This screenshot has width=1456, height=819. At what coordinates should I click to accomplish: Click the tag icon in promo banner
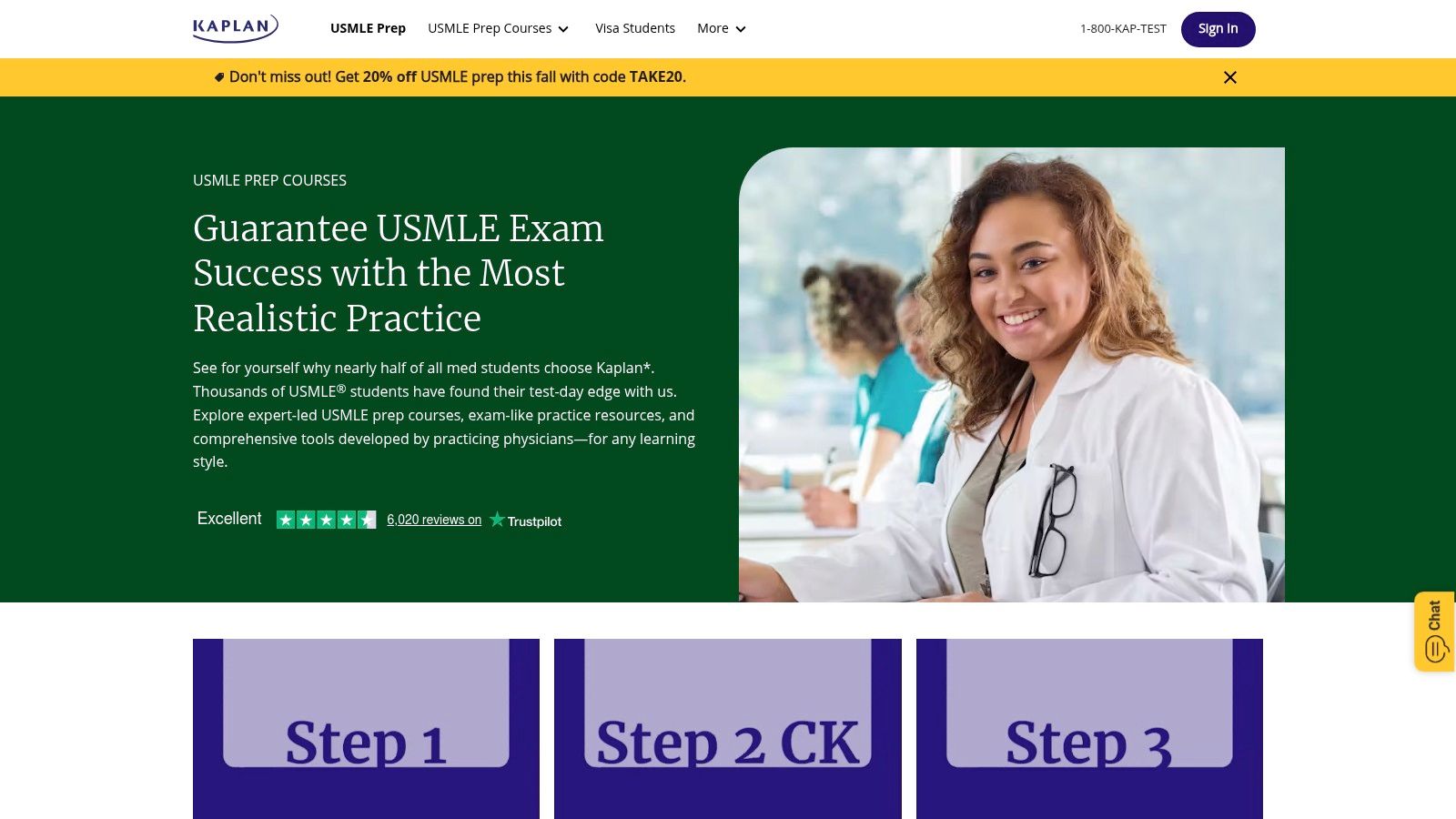pos(219,77)
